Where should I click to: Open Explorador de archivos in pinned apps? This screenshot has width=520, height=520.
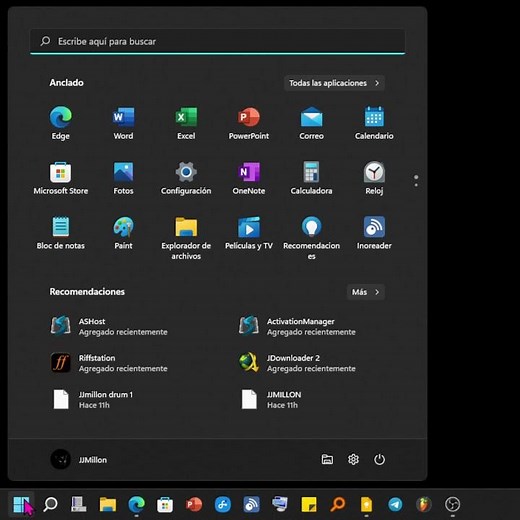point(186,238)
